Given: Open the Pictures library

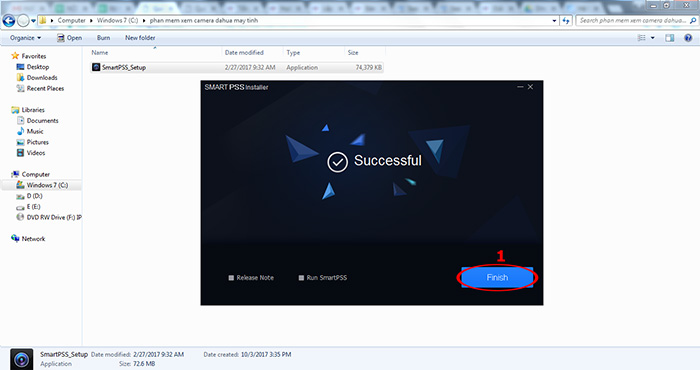Looking at the screenshot, I should (x=38, y=142).
